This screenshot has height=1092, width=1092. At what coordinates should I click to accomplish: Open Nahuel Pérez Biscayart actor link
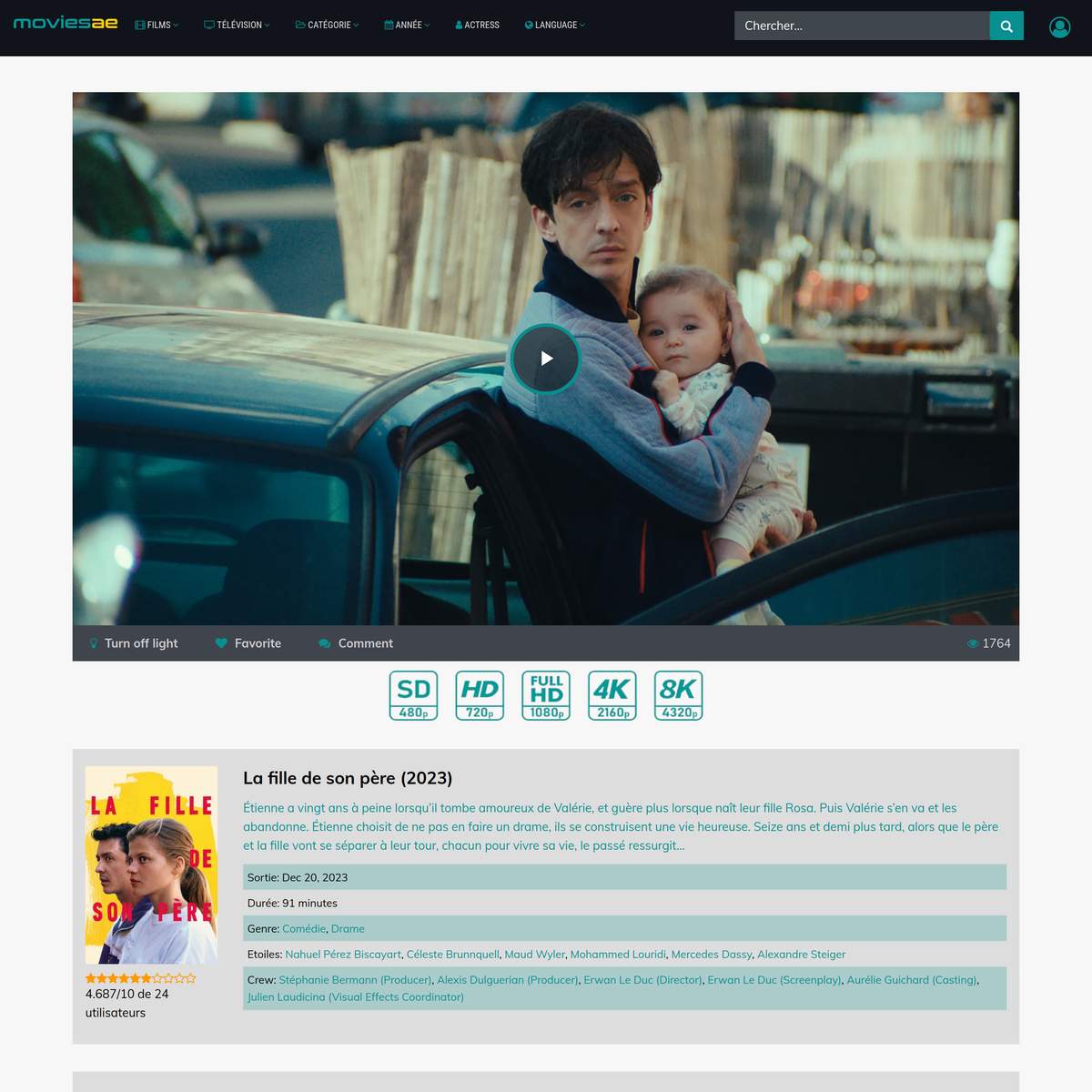click(x=343, y=955)
